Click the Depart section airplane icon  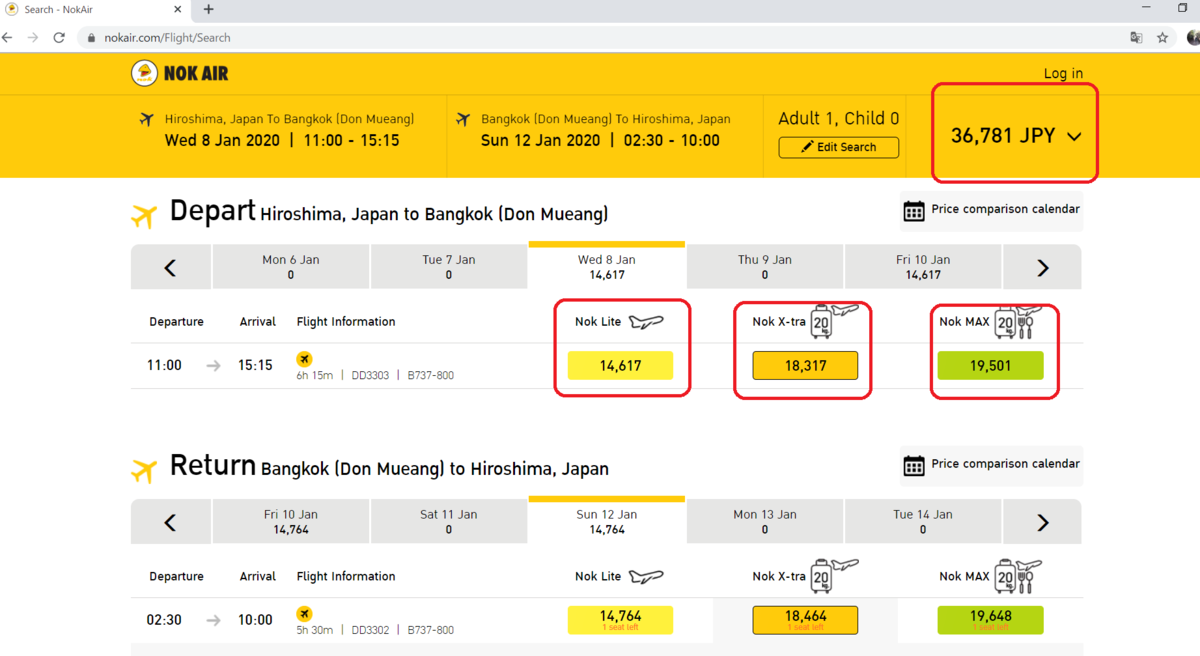(145, 215)
